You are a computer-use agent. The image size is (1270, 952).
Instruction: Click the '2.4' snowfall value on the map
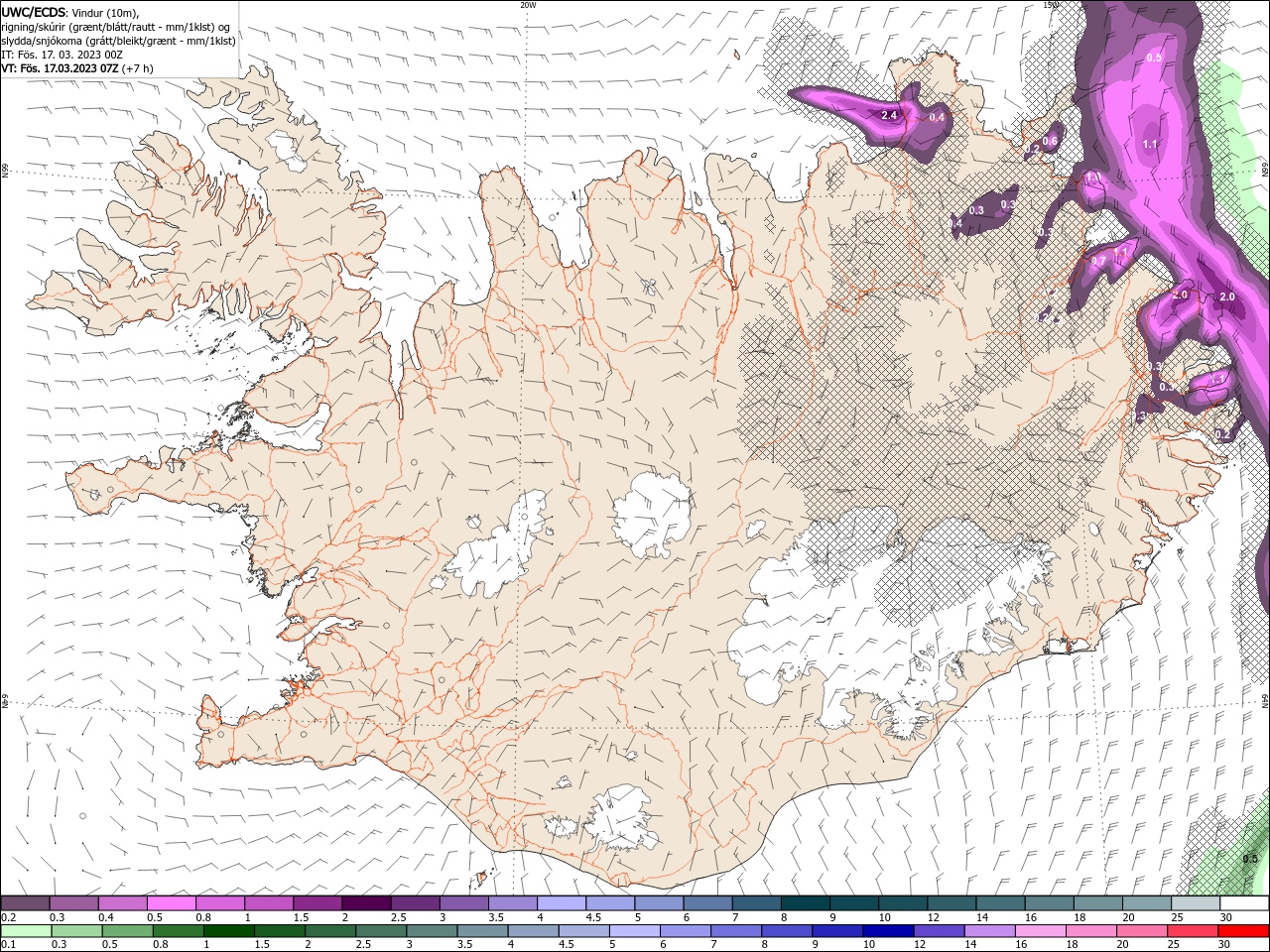tap(889, 116)
